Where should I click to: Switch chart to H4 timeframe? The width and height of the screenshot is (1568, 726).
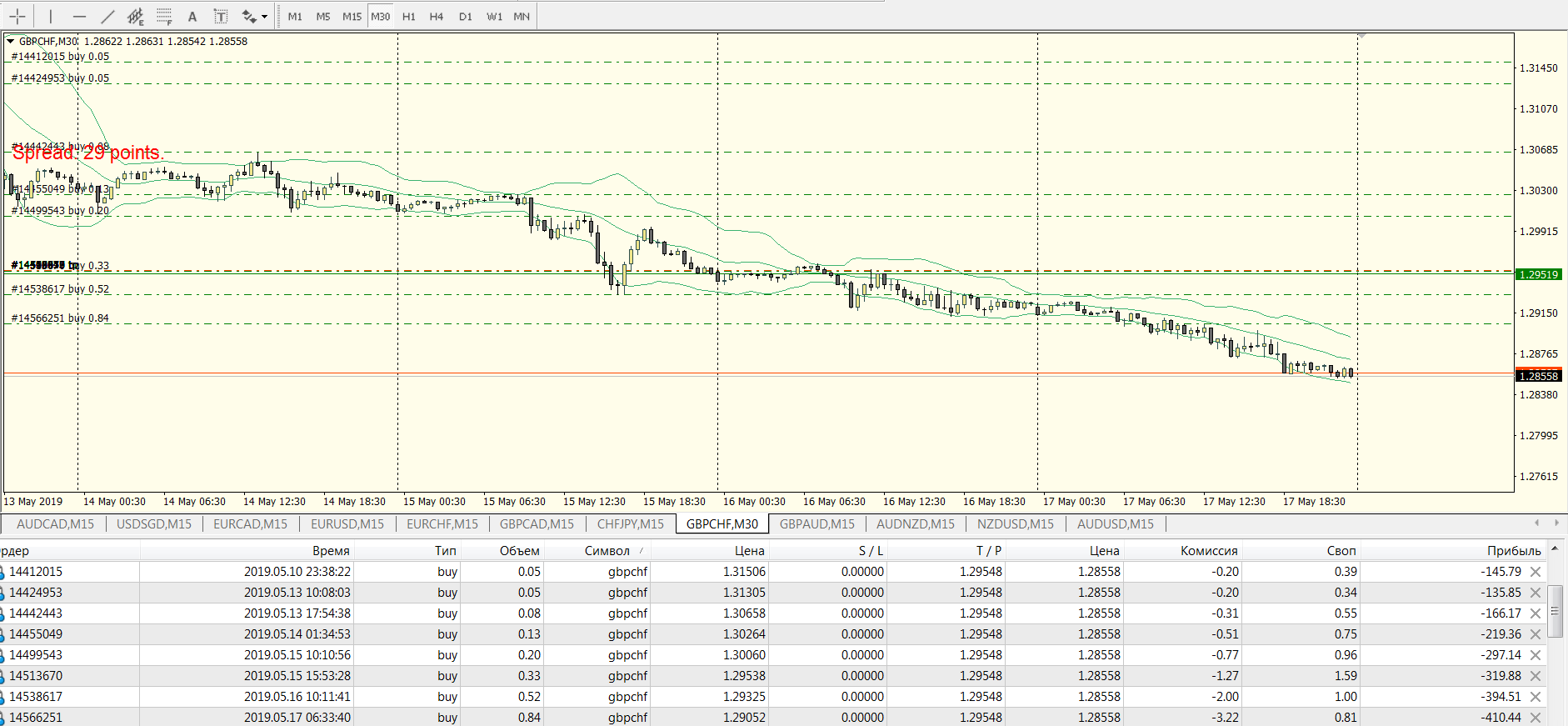(437, 16)
